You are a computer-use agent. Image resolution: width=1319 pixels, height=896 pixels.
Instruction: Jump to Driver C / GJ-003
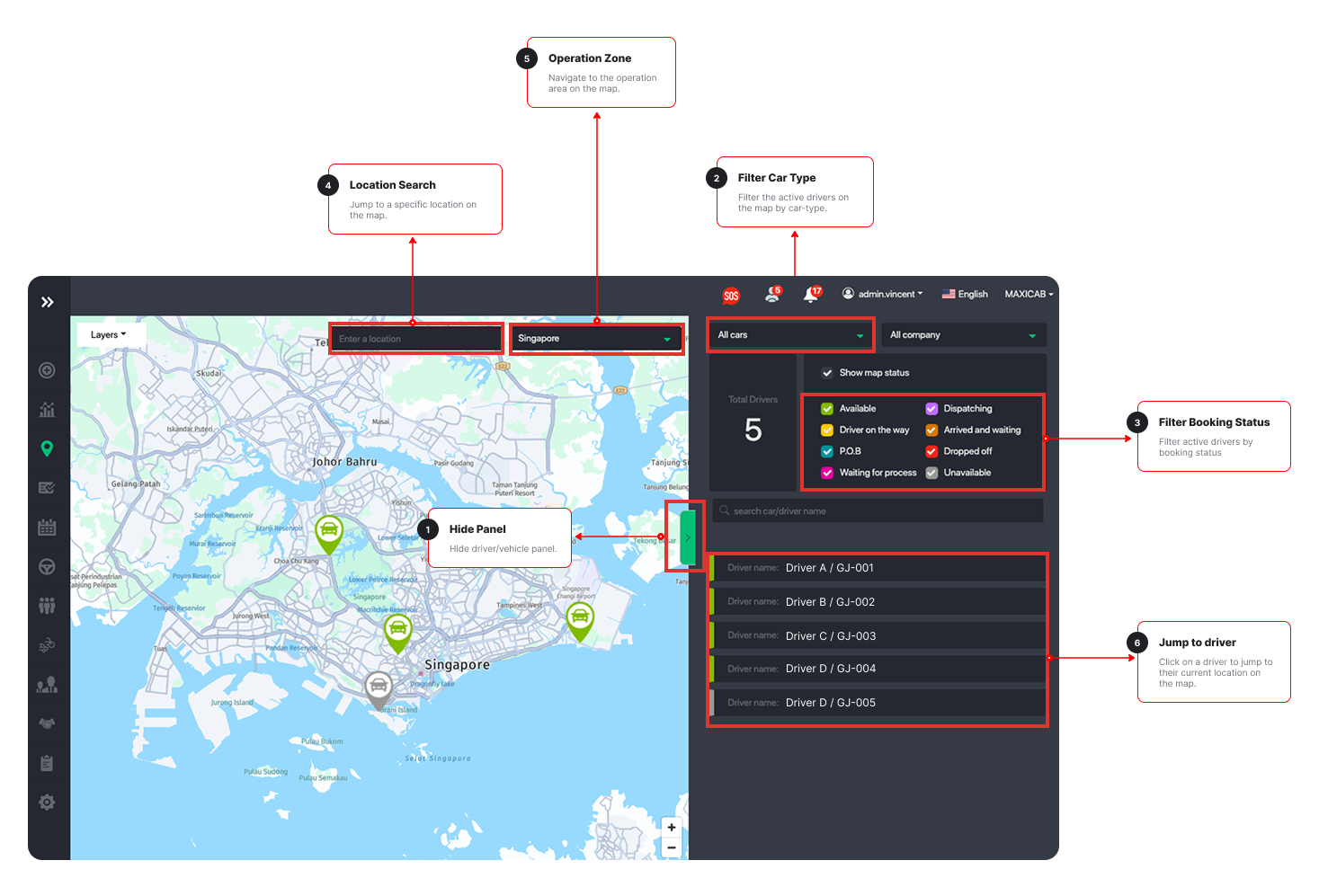click(x=878, y=635)
